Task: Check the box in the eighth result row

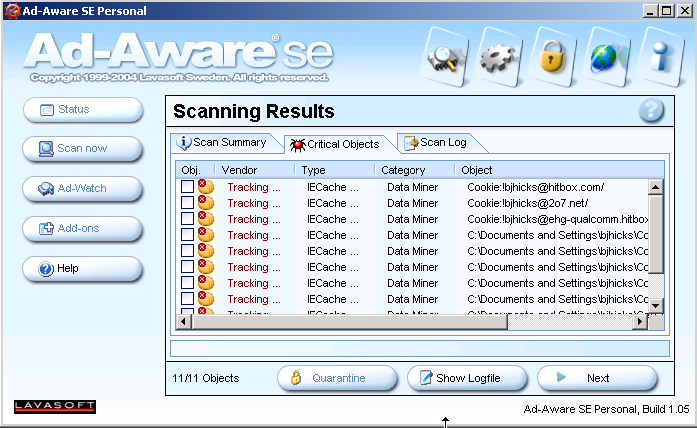Action: point(187,299)
